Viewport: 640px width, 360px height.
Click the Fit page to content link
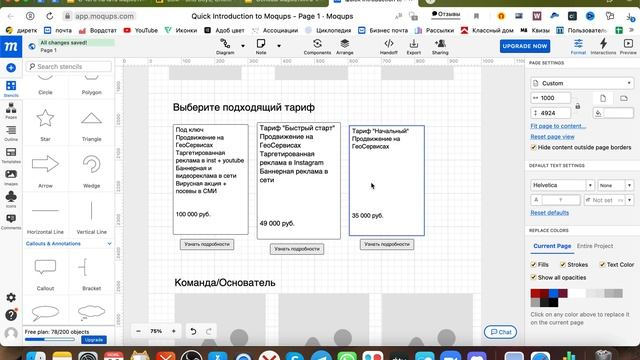coord(558,126)
